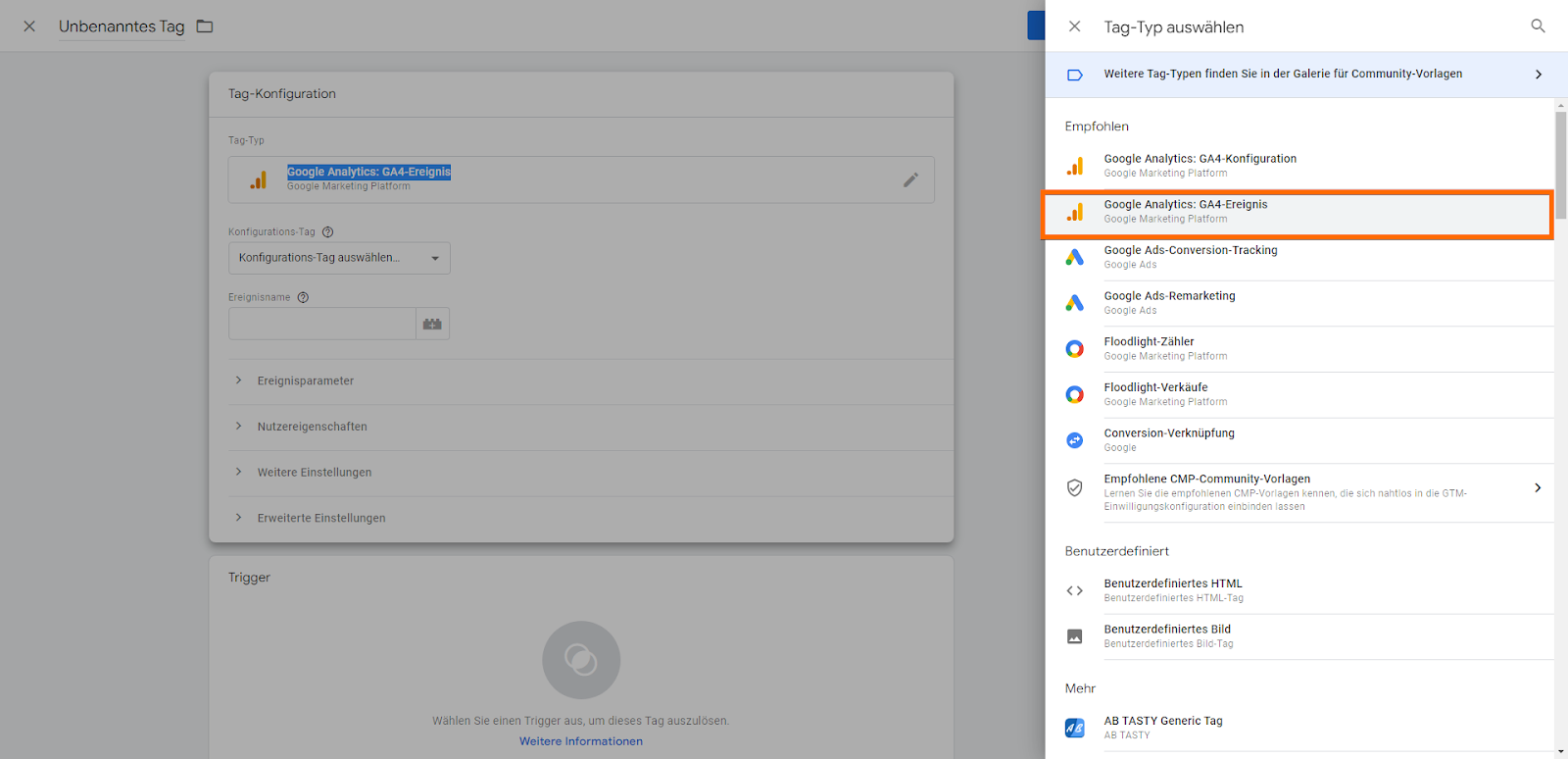Choose Benutzerdefiniertes Bild tag type
The width and height of the screenshot is (1568, 759).
[x=1299, y=636]
